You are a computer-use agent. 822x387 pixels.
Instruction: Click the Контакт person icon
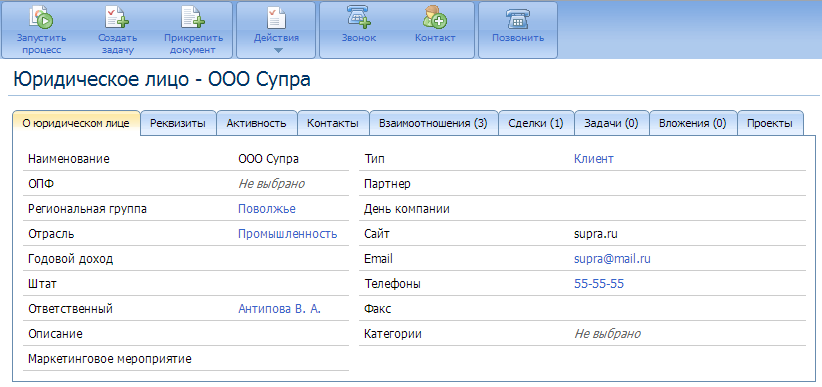(435, 18)
